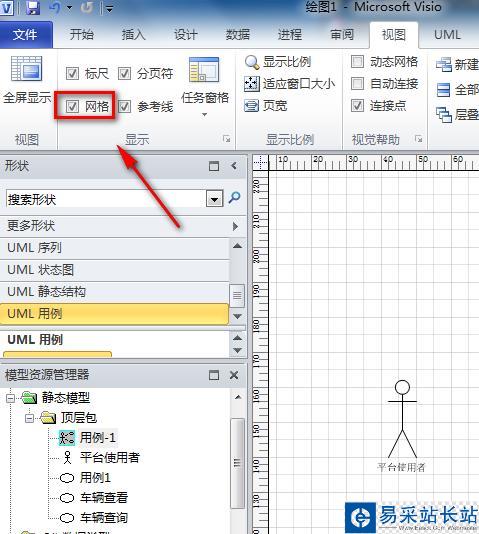
Task: Save the drawing with the floppy disk icon
Action: (33, 7)
